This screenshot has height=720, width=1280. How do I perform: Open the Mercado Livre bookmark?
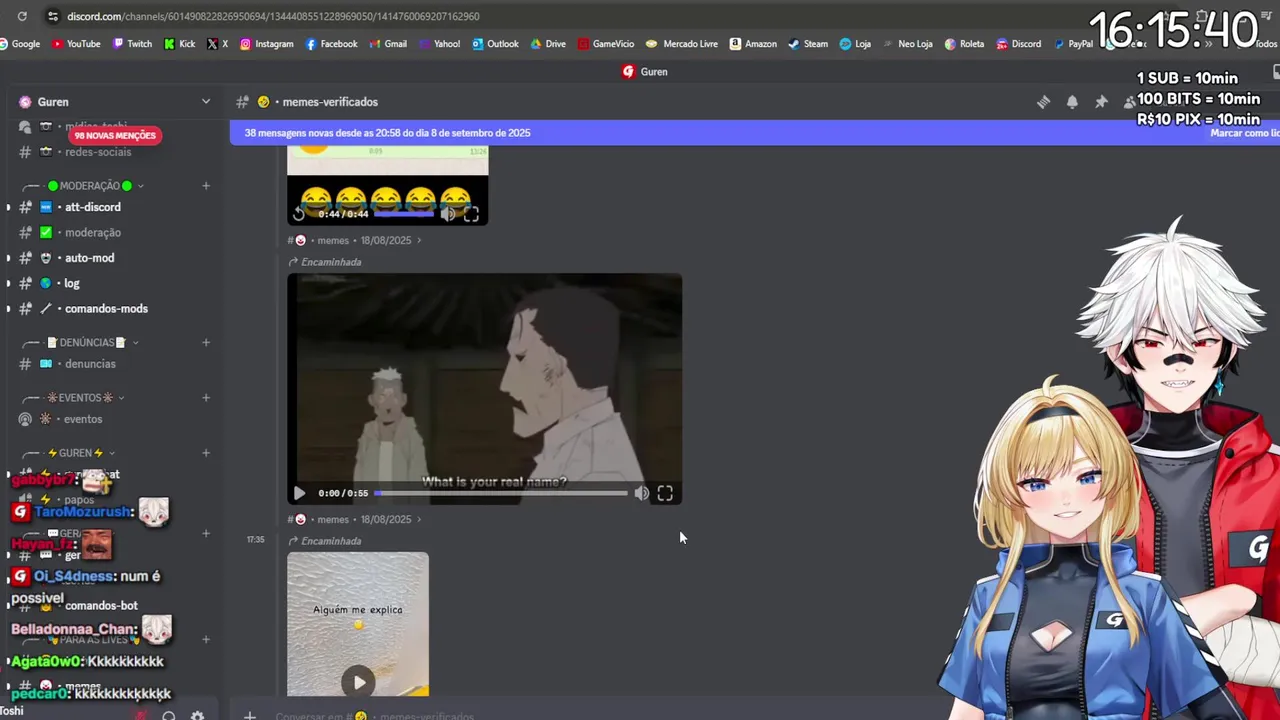coord(682,44)
